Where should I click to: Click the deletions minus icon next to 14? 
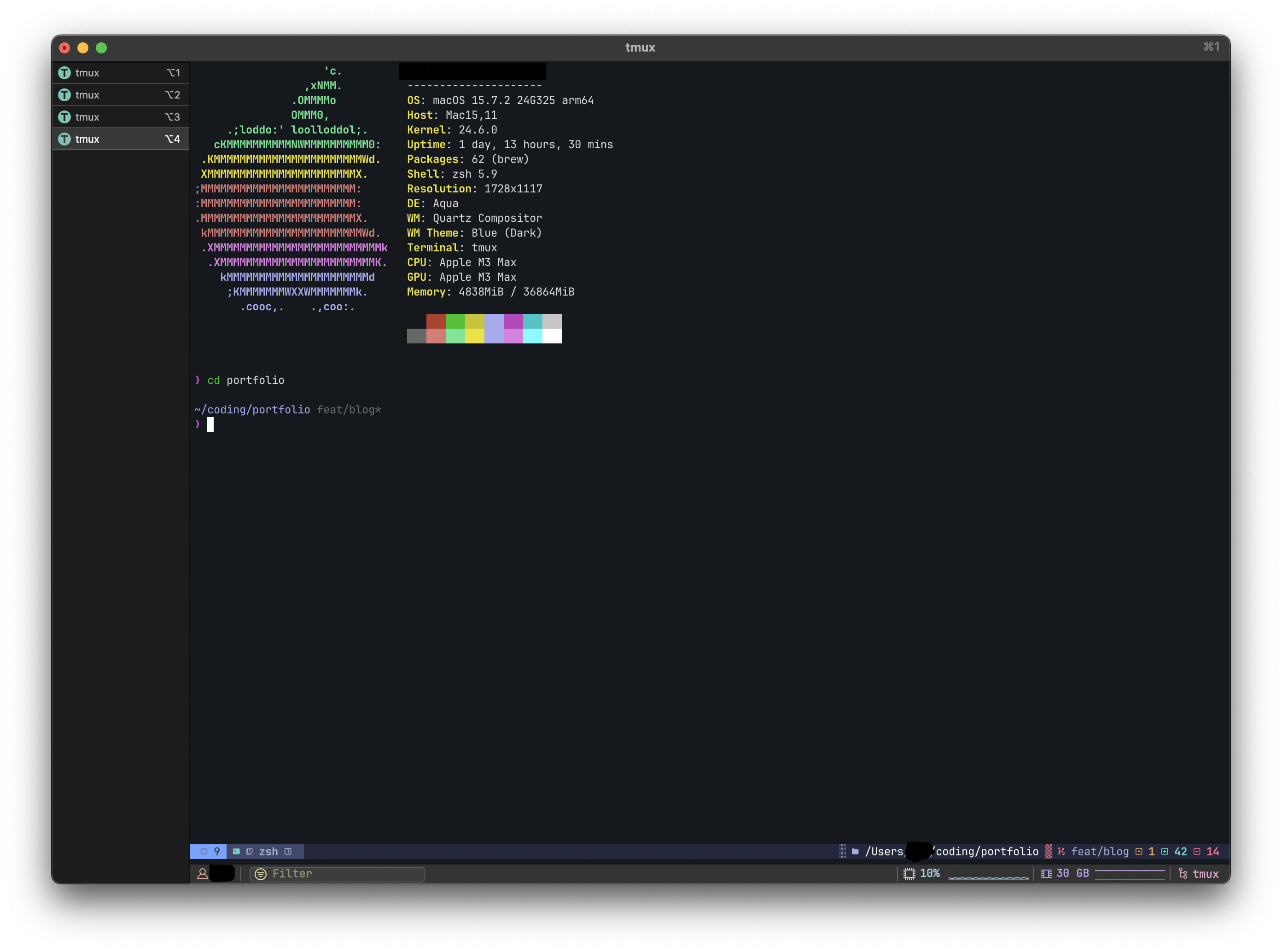1197,851
